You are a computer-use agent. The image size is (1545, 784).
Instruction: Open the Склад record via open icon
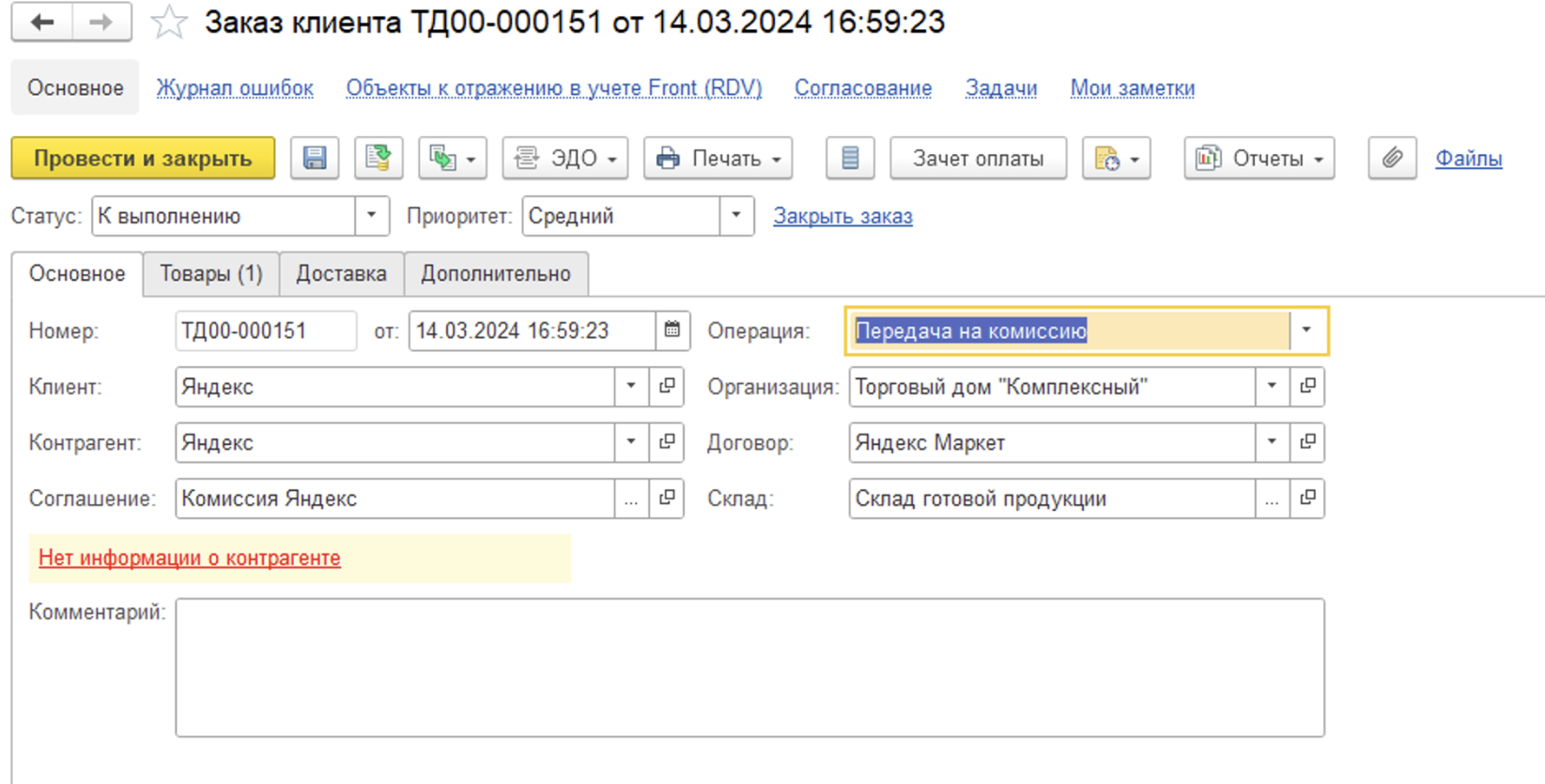click(1307, 499)
